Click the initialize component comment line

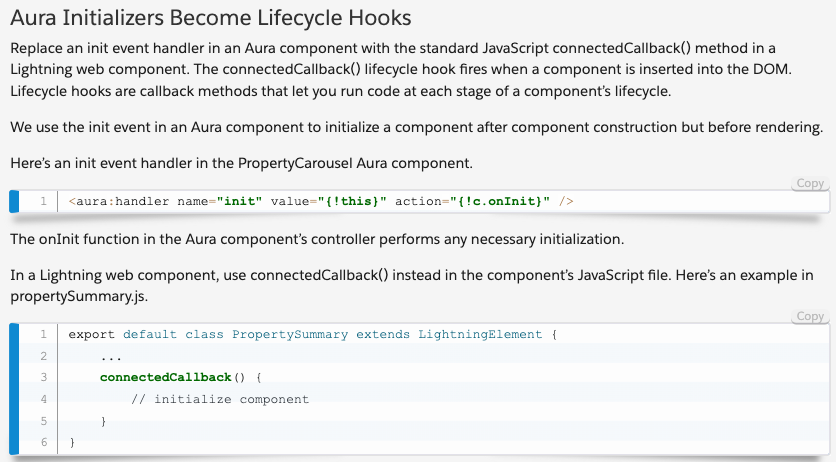[220, 399]
